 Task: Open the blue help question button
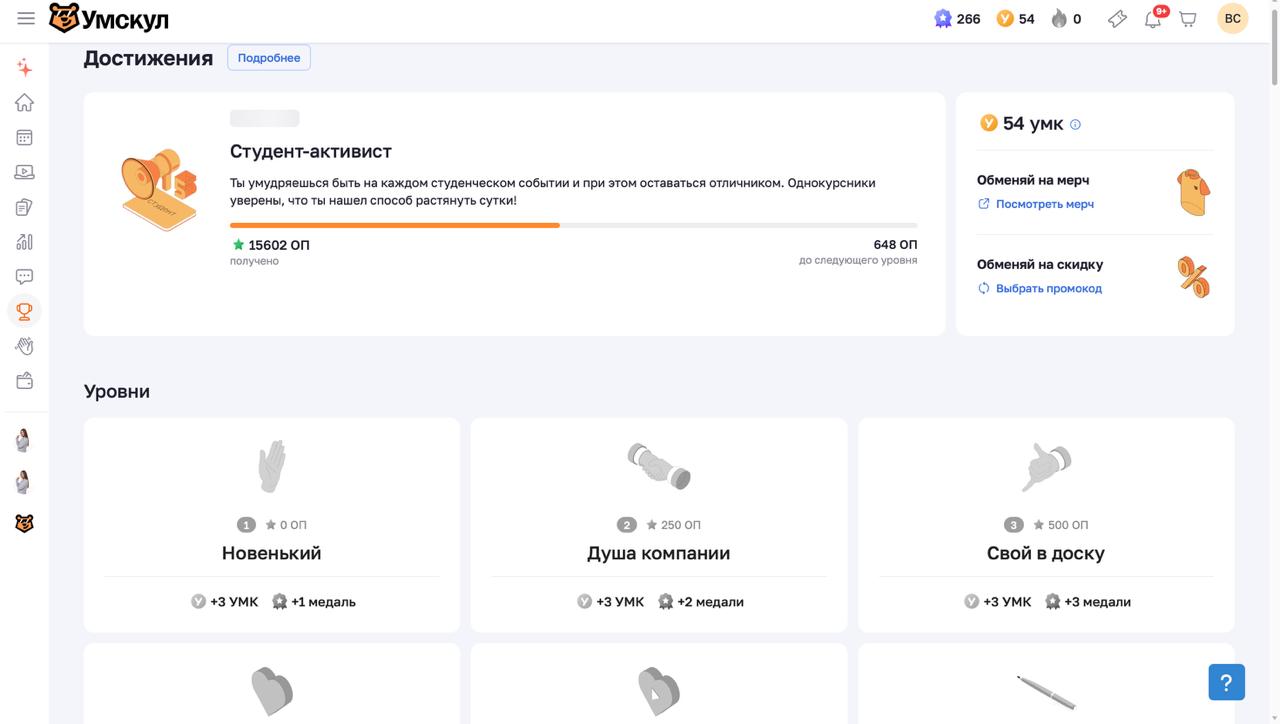[1226, 683]
